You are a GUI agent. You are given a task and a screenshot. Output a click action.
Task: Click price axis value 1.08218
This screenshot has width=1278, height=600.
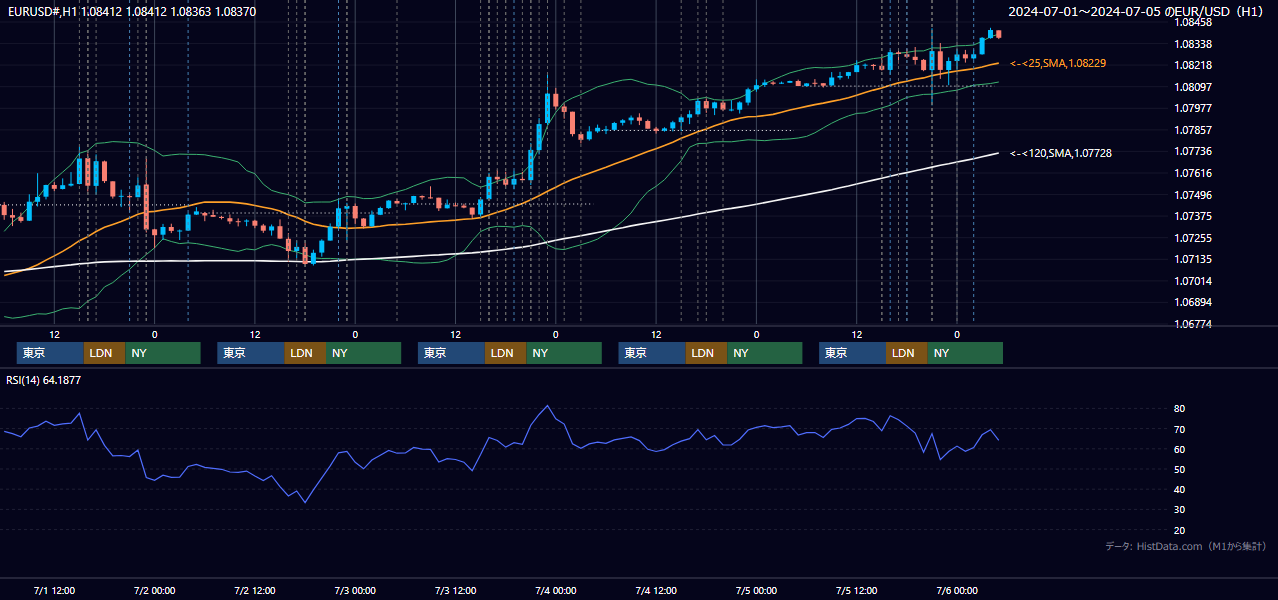pos(1193,65)
